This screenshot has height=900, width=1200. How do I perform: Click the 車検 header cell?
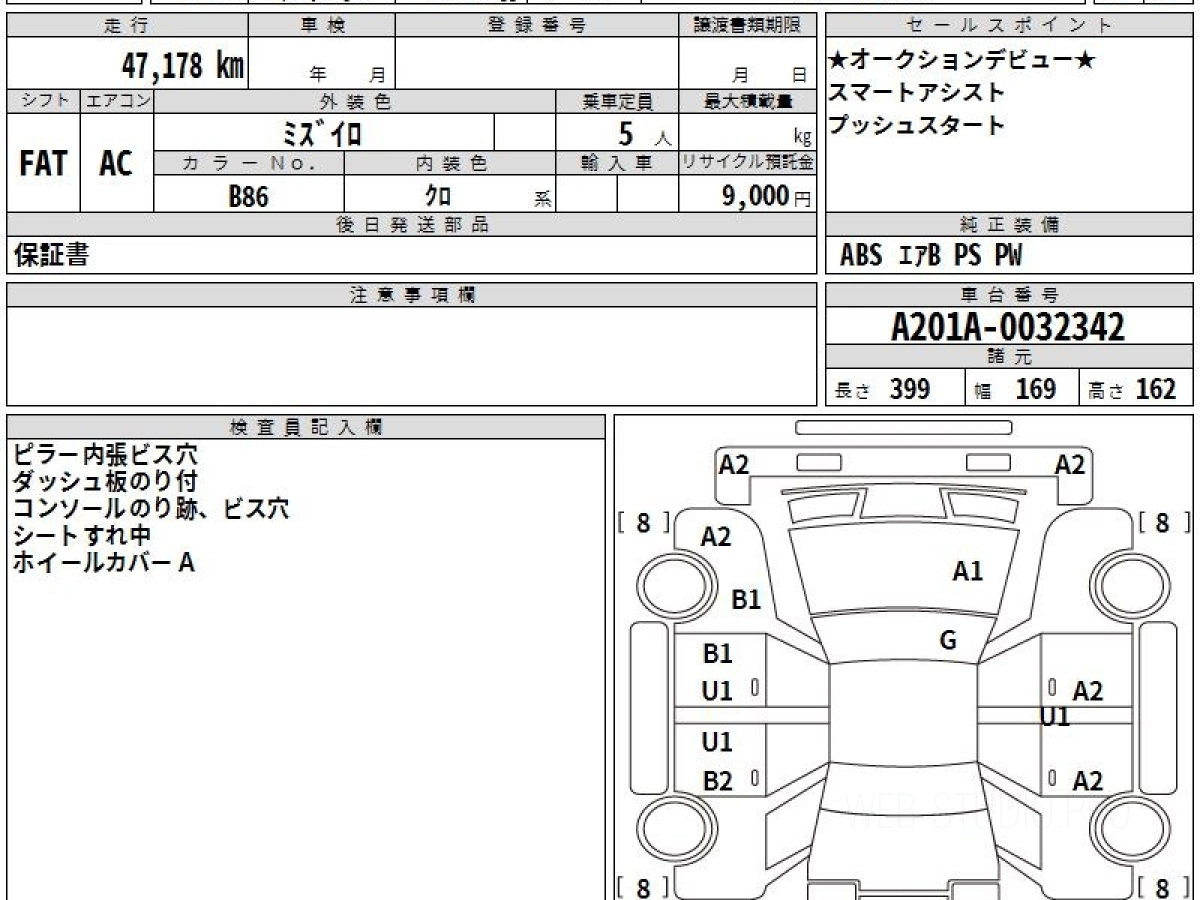(322, 26)
